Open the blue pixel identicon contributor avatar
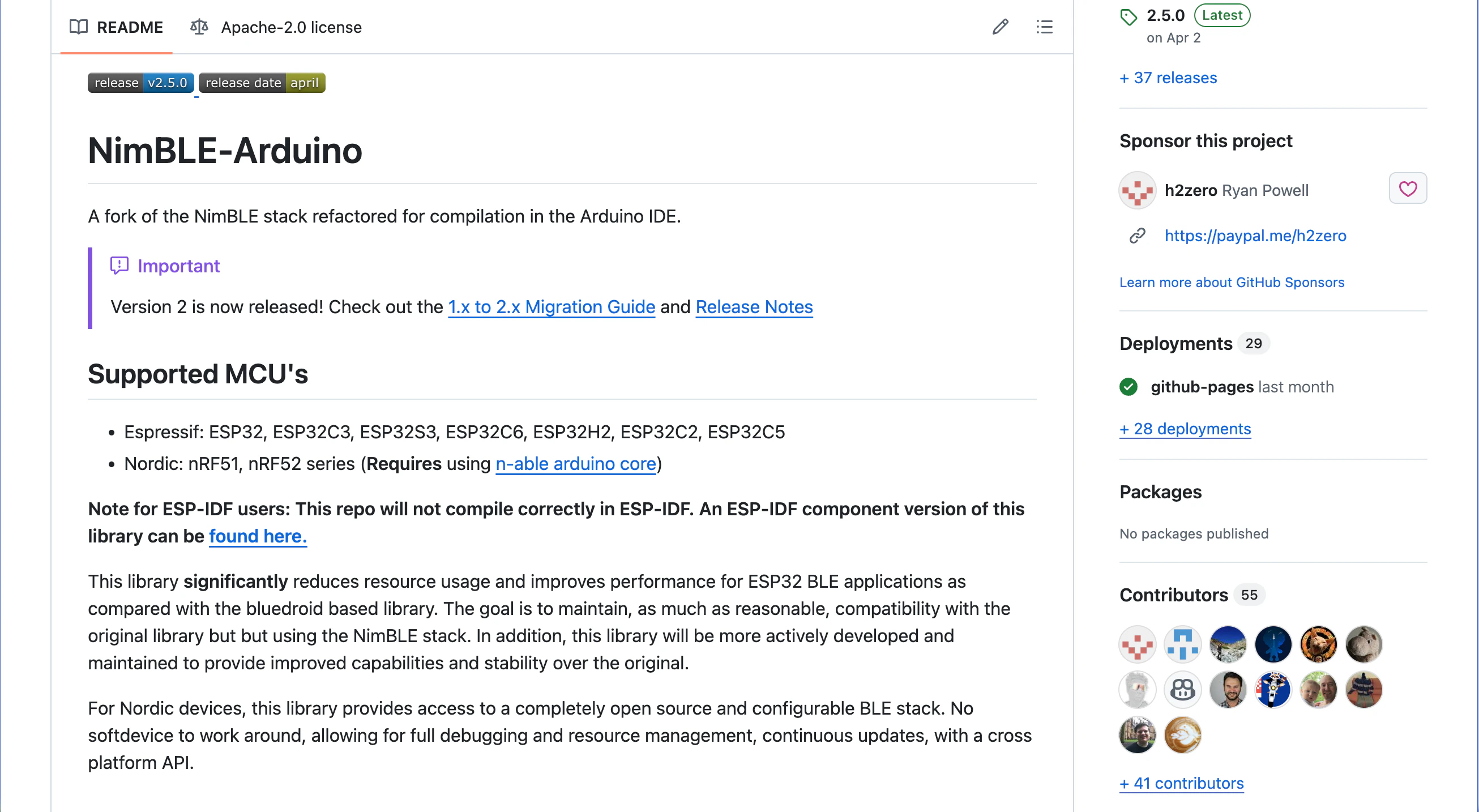Viewport: 1479px width, 812px height. (x=1182, y=644)
